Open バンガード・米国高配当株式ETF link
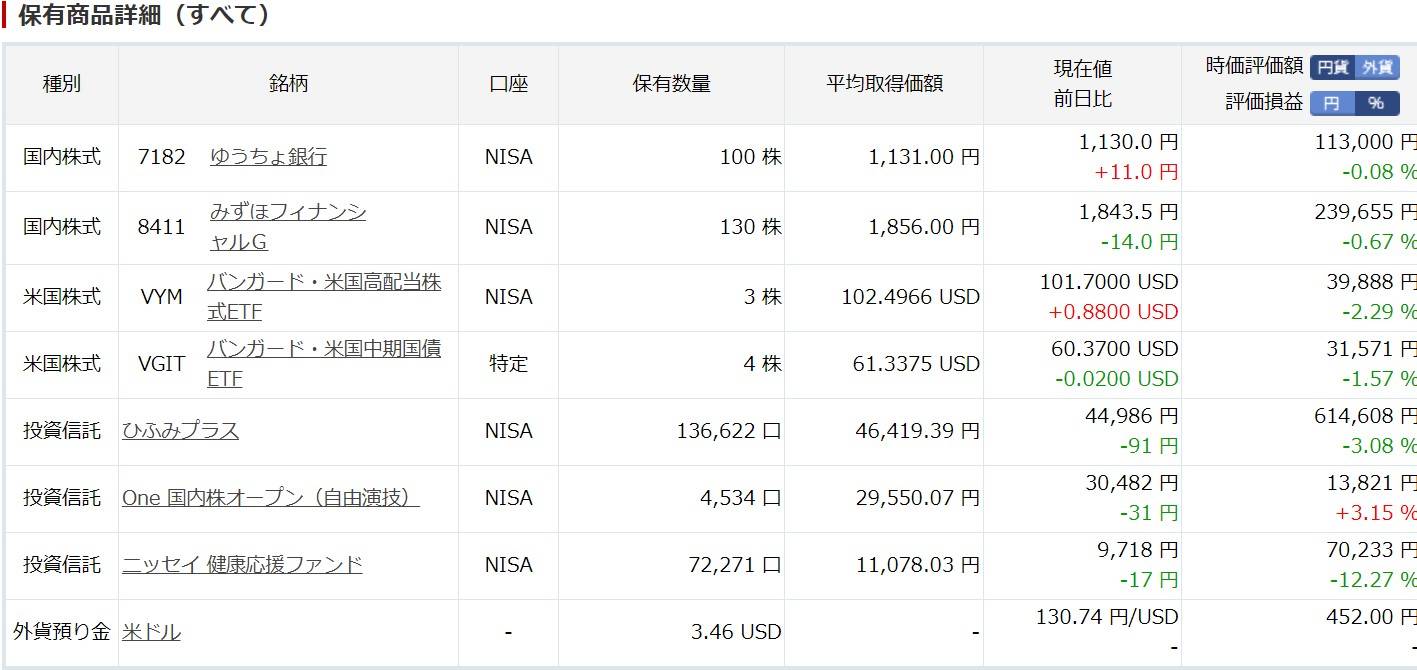This screenshot has height=670, width=1417. click(x=324, y=297)
